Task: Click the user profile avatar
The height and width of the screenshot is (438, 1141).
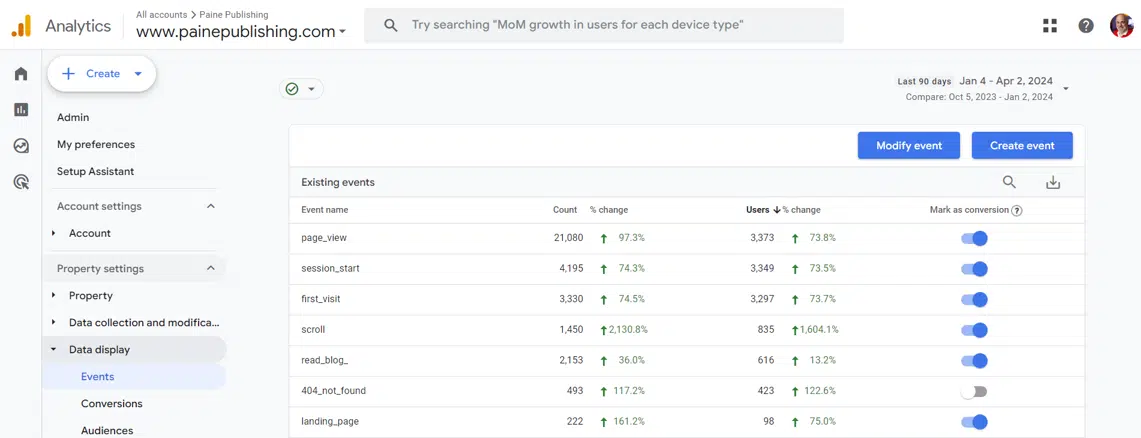Action: (x=1121, y=26)
